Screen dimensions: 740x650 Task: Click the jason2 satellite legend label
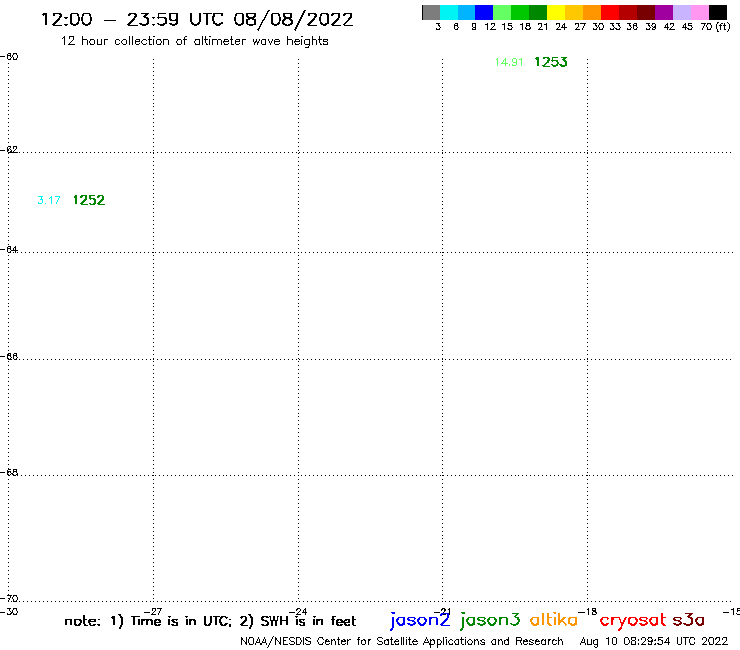click(420, 620)
